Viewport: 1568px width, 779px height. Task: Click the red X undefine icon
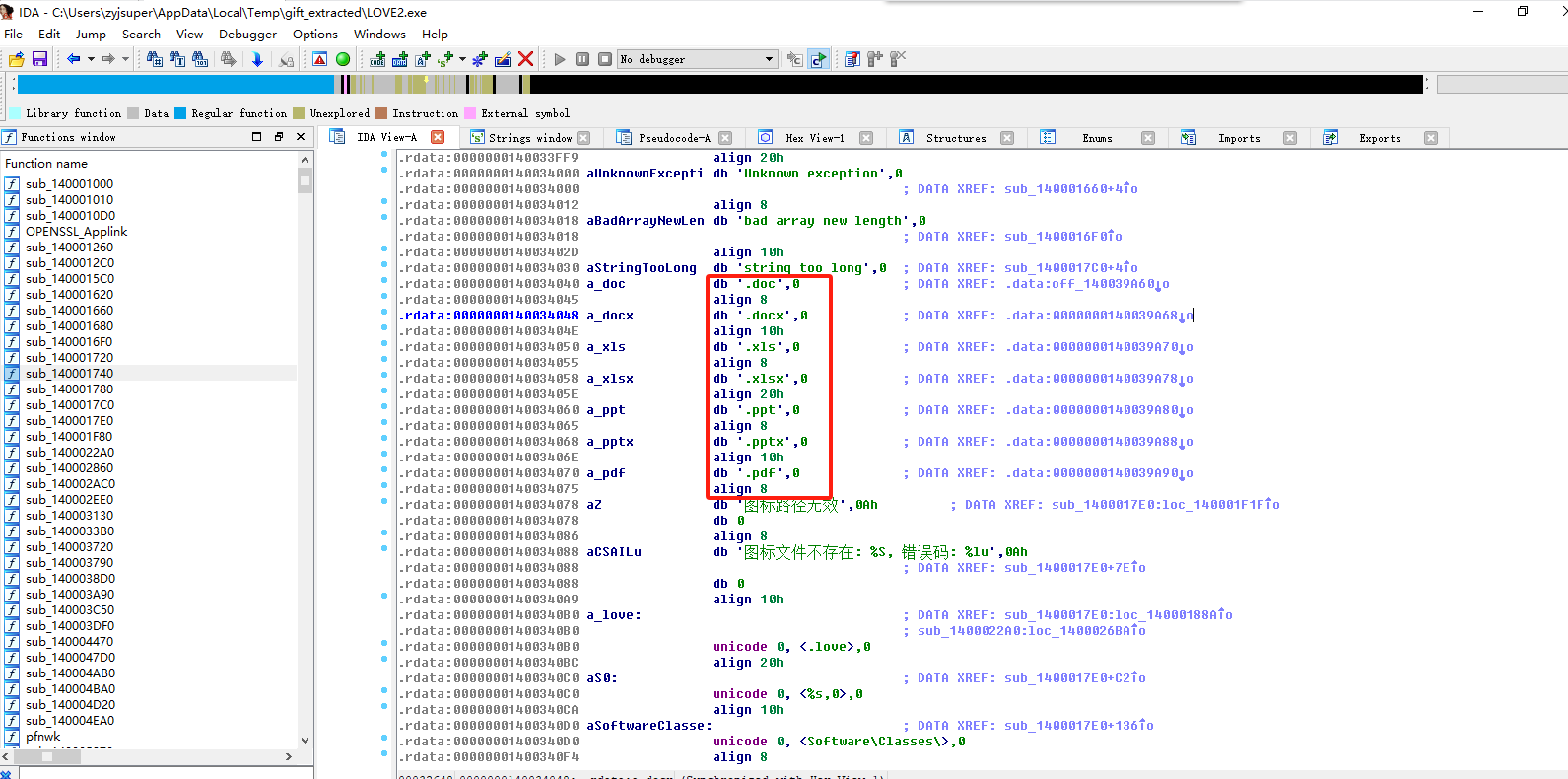point(525,59)
